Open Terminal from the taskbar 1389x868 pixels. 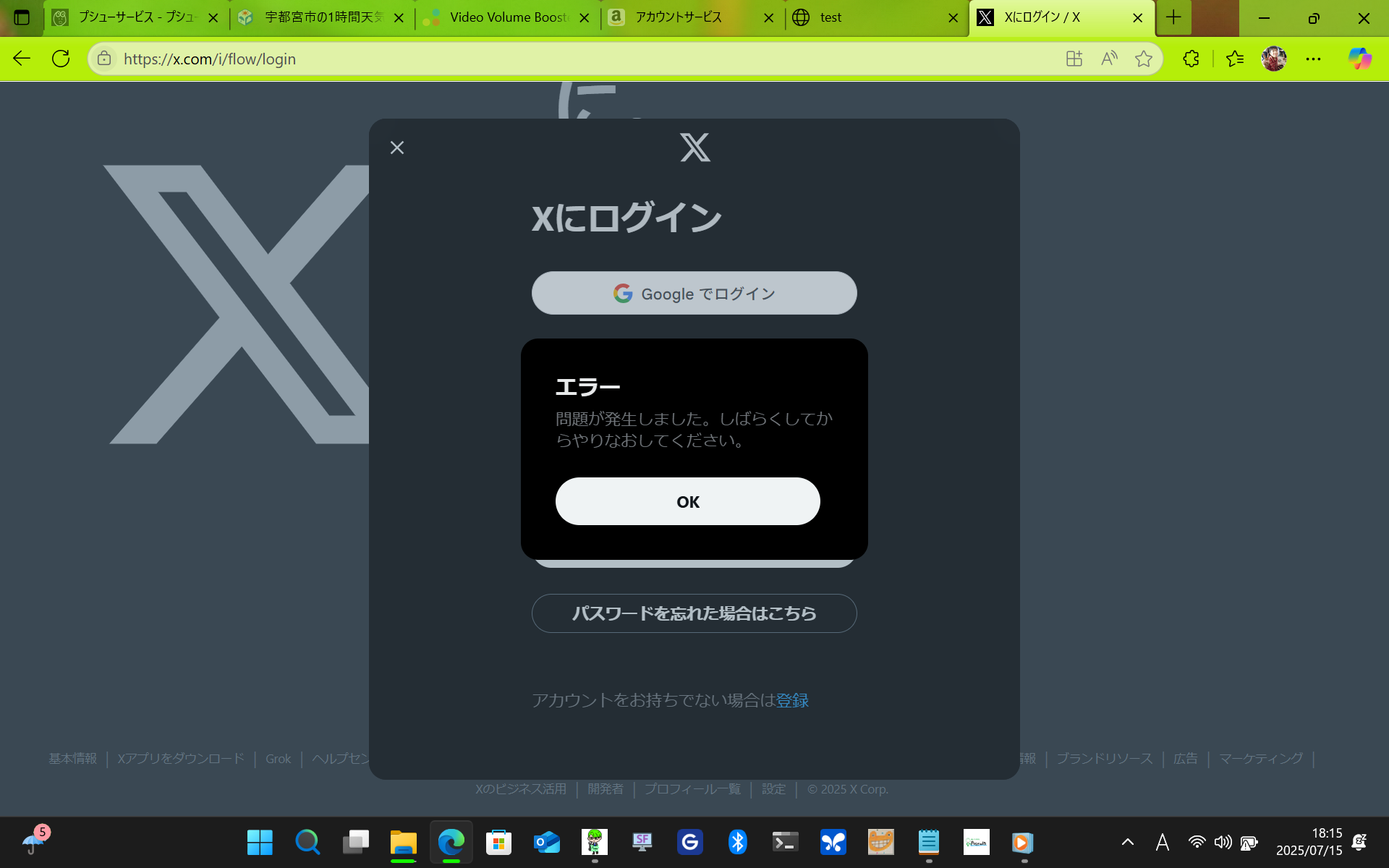coord(785,842)
